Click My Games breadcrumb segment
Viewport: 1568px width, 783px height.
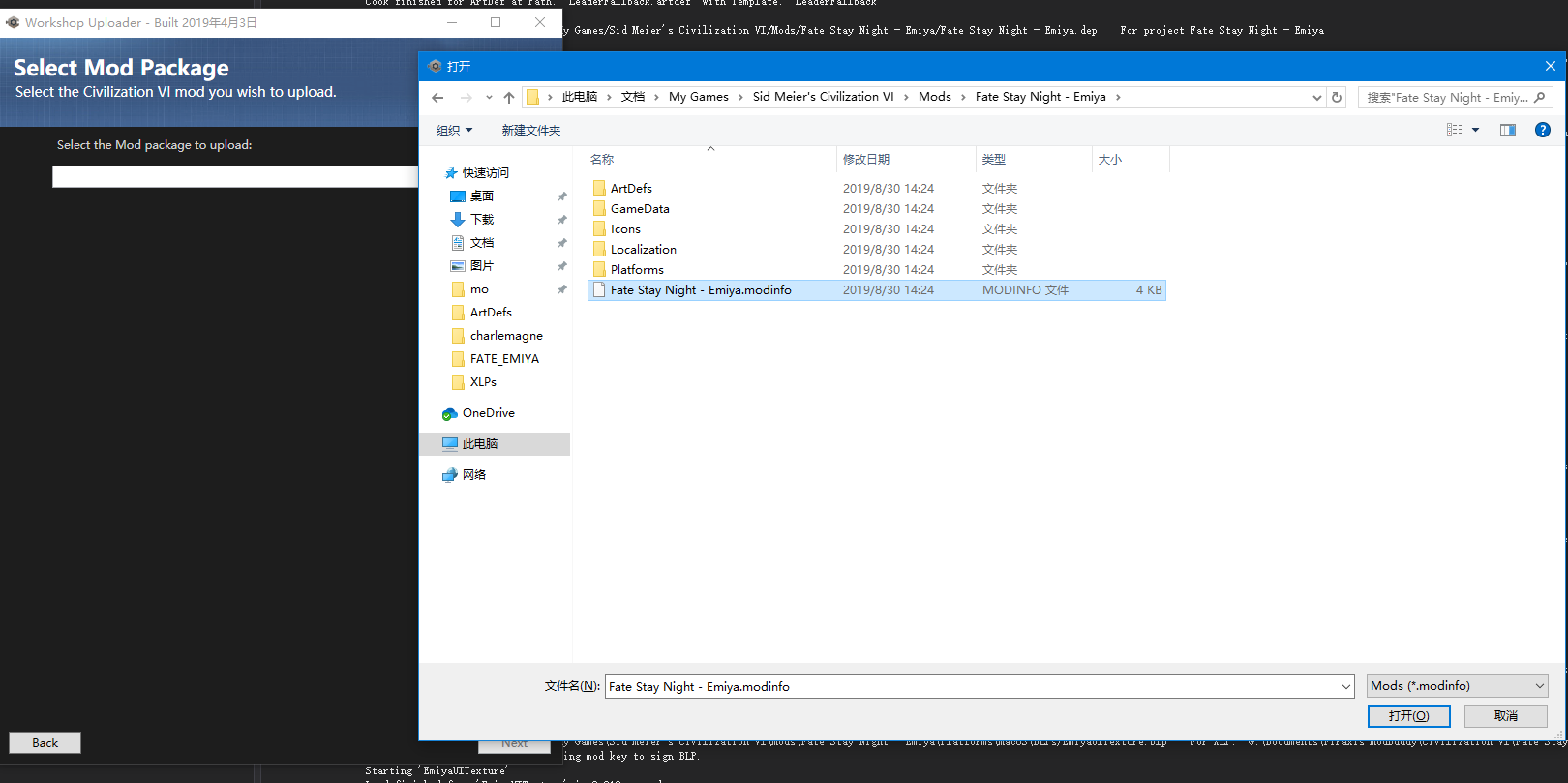698,97
